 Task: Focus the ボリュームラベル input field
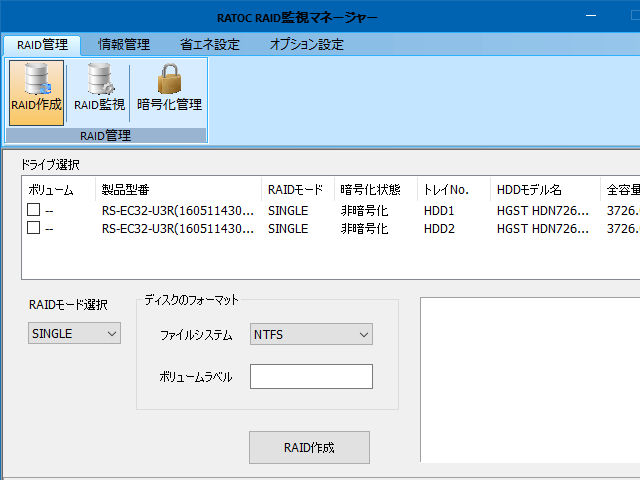[311, 376]
